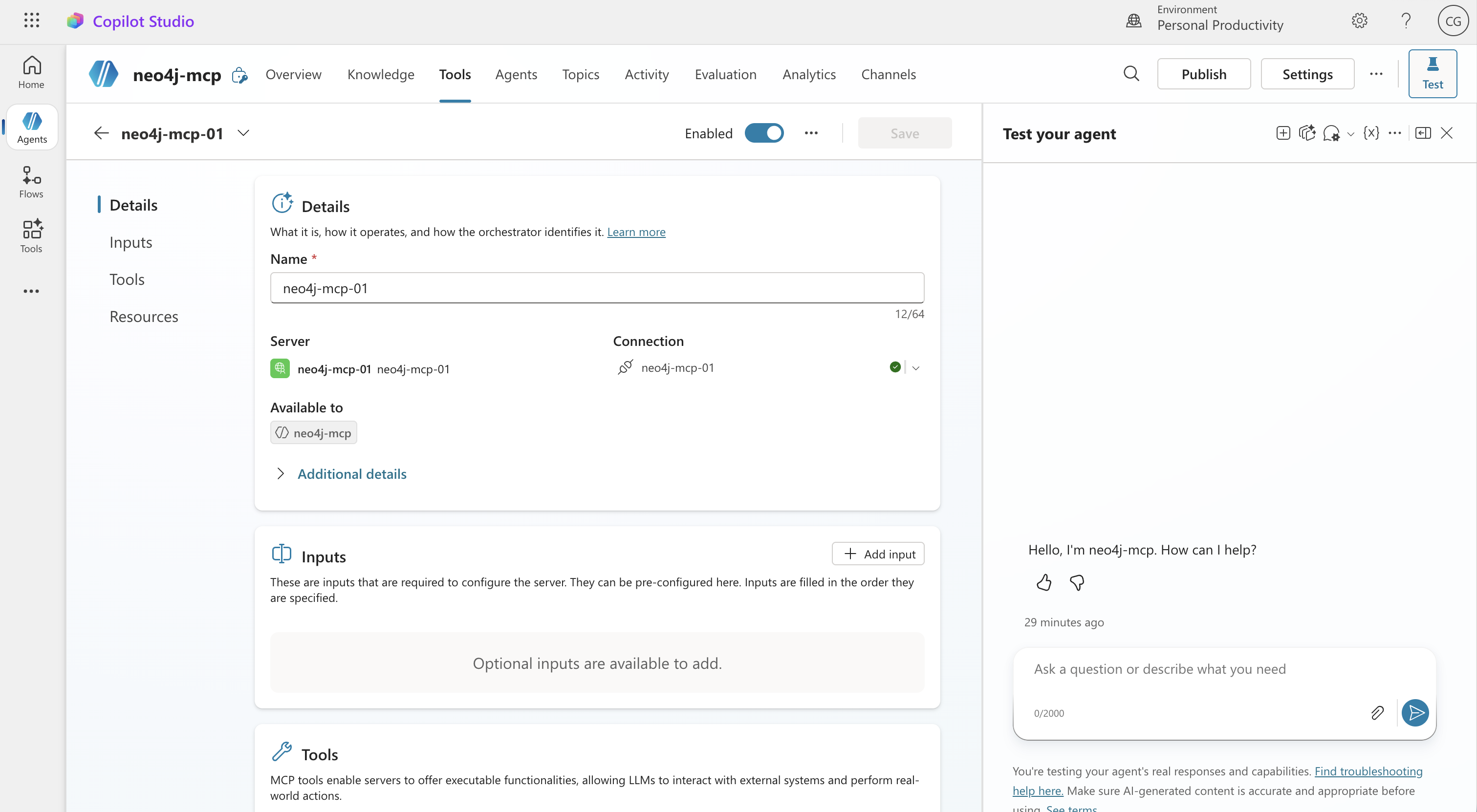Click Add input button
This screenshot has height=812, width=1477.
click(x=878, y=554)
